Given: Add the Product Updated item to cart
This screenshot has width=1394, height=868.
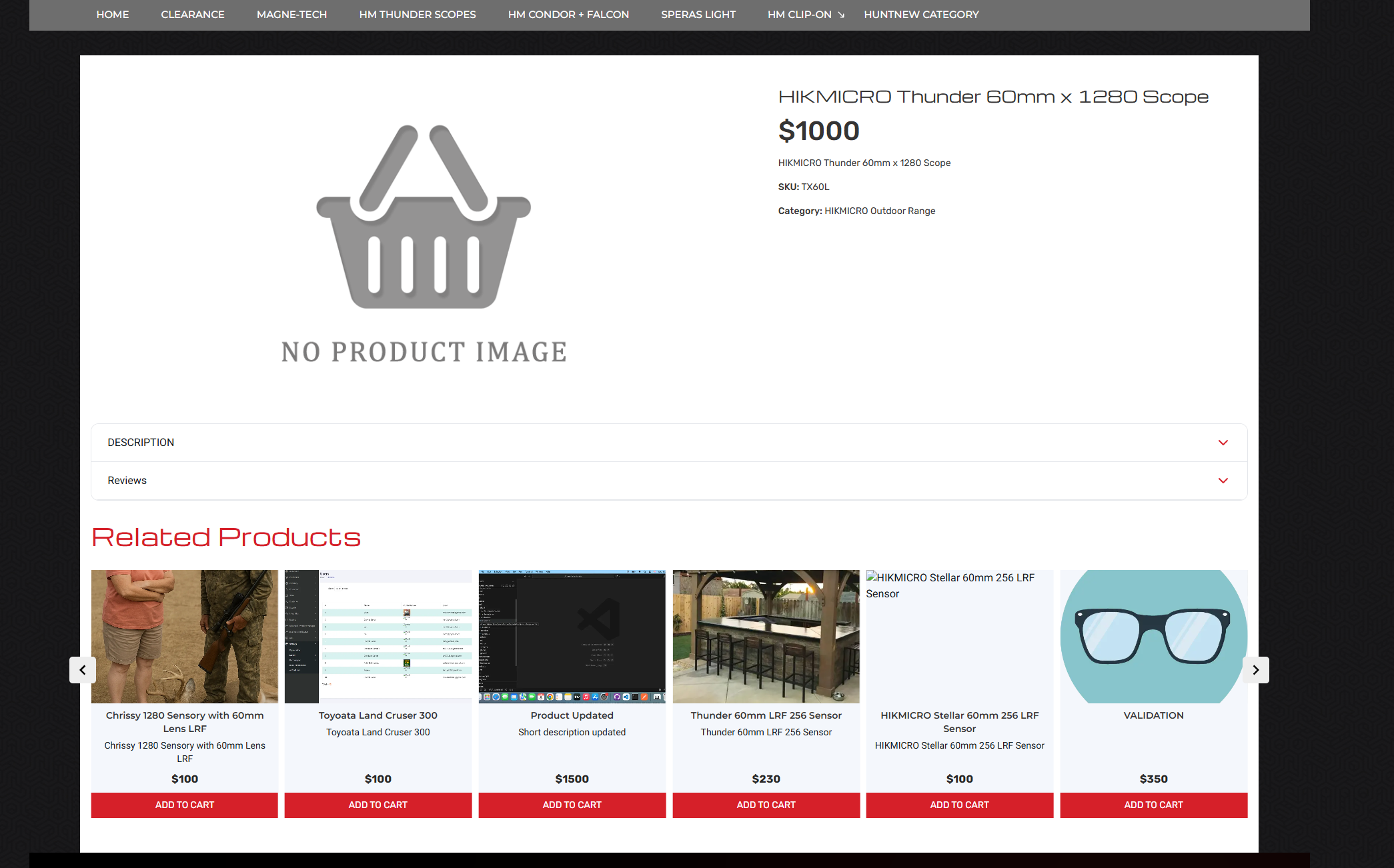Looking at the screenshot, I should coord(572,805).
